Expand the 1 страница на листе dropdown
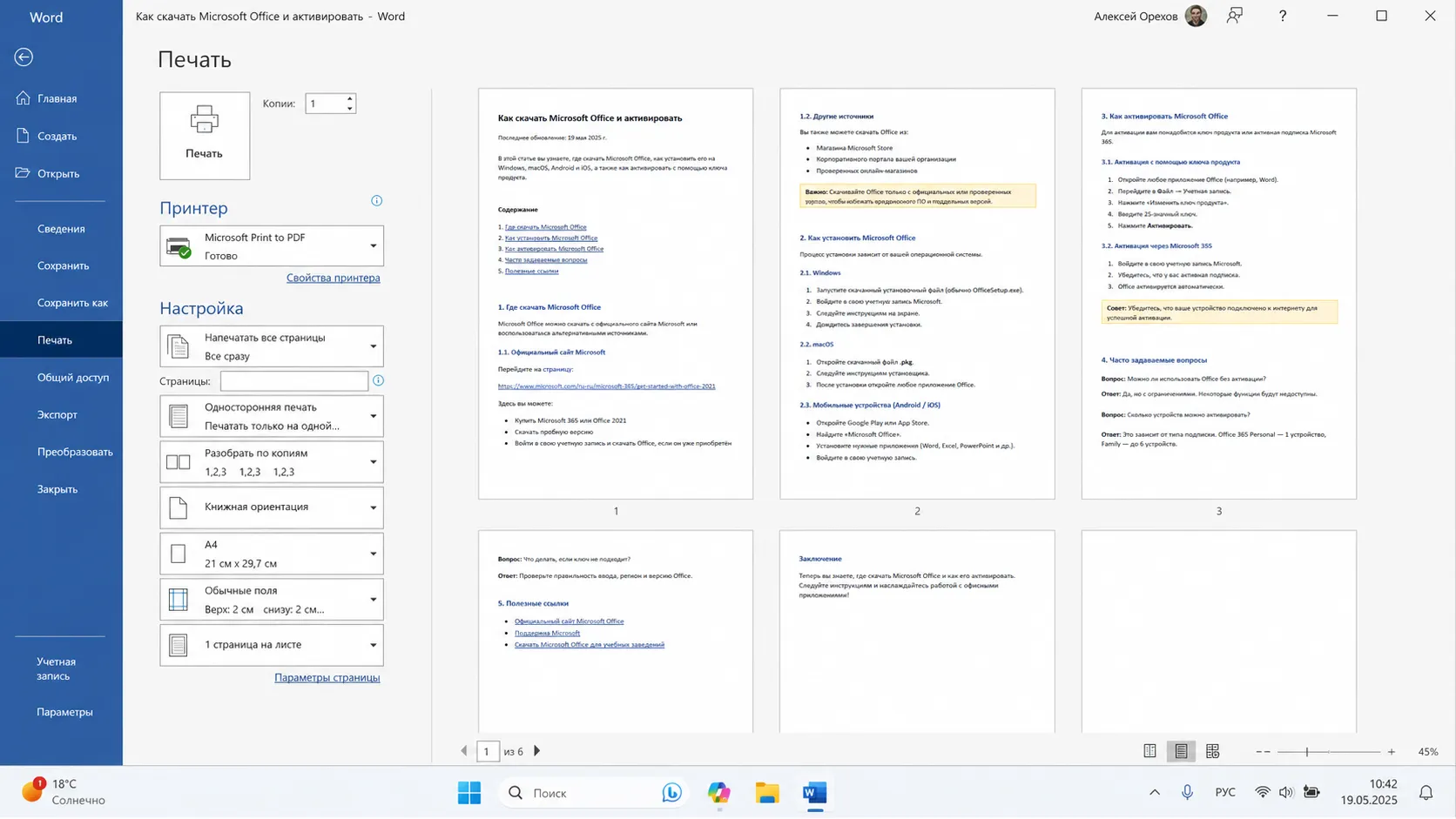This screenshot has height=819, width=1456. [272, 645]
